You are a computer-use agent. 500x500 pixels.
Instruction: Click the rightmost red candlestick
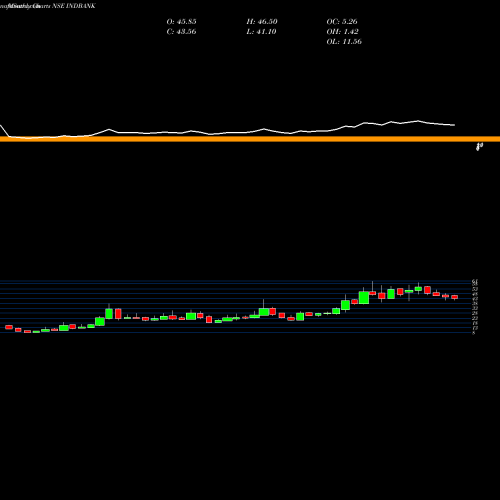[x=455, y=297]
